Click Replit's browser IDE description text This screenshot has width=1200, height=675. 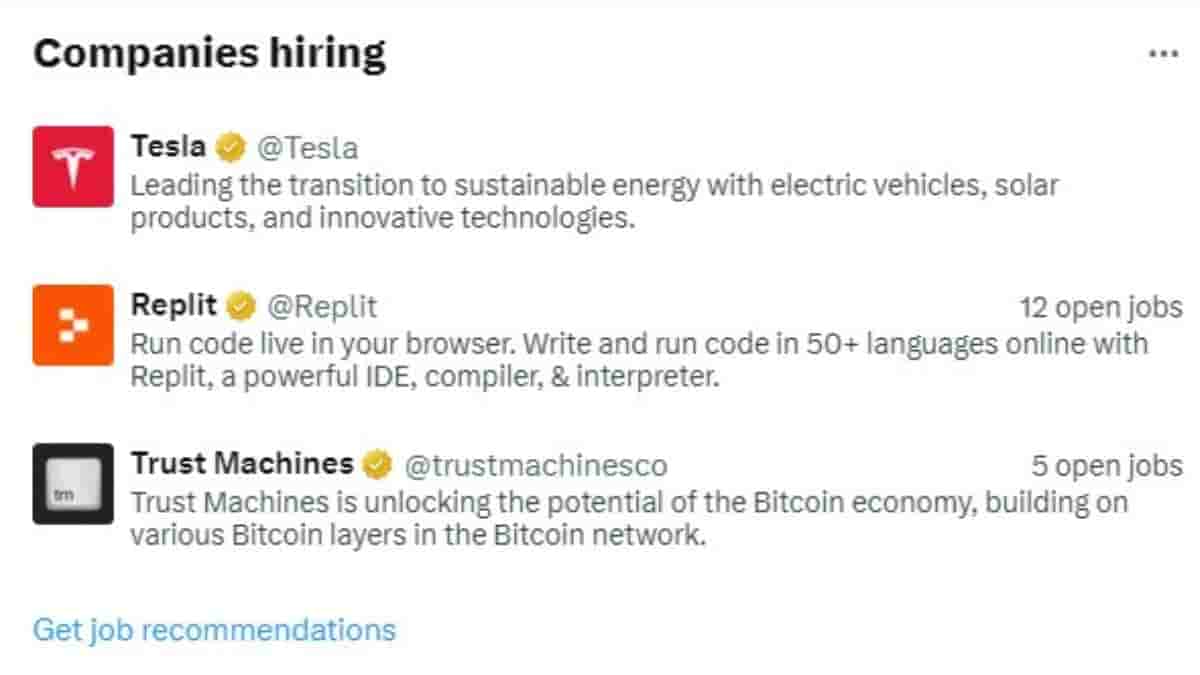[639, 360]
